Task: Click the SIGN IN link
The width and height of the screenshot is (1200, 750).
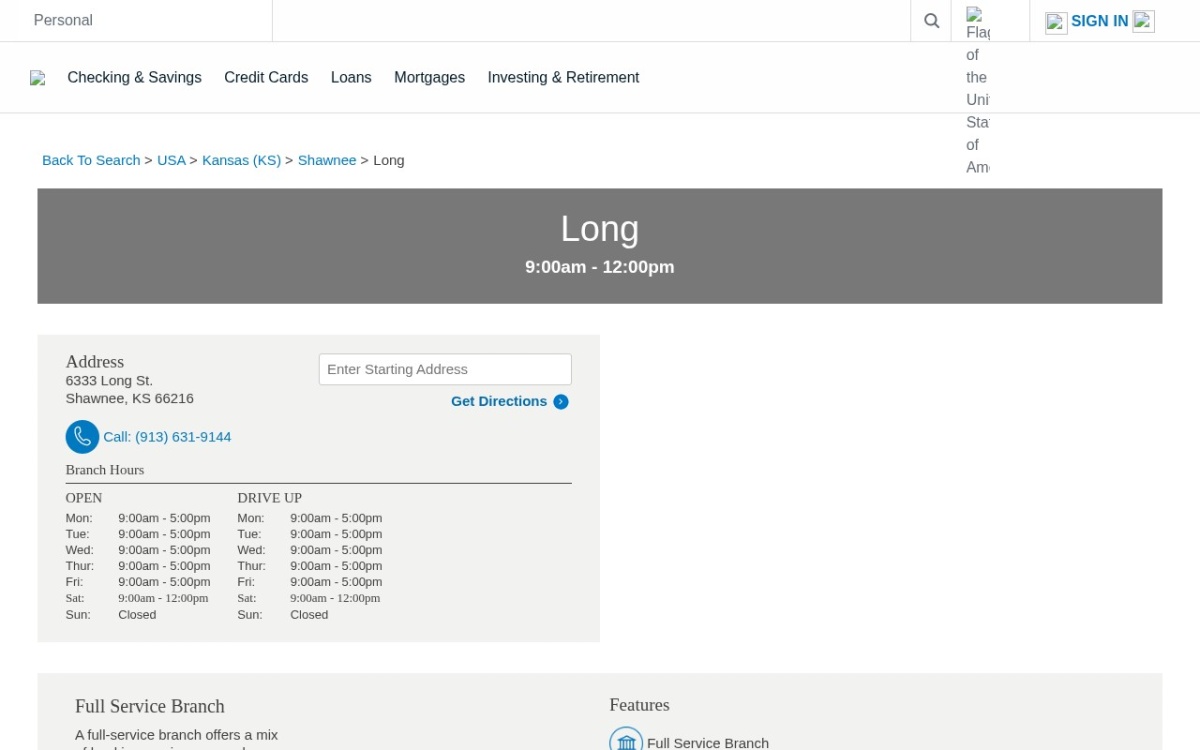Action: 1099,21
